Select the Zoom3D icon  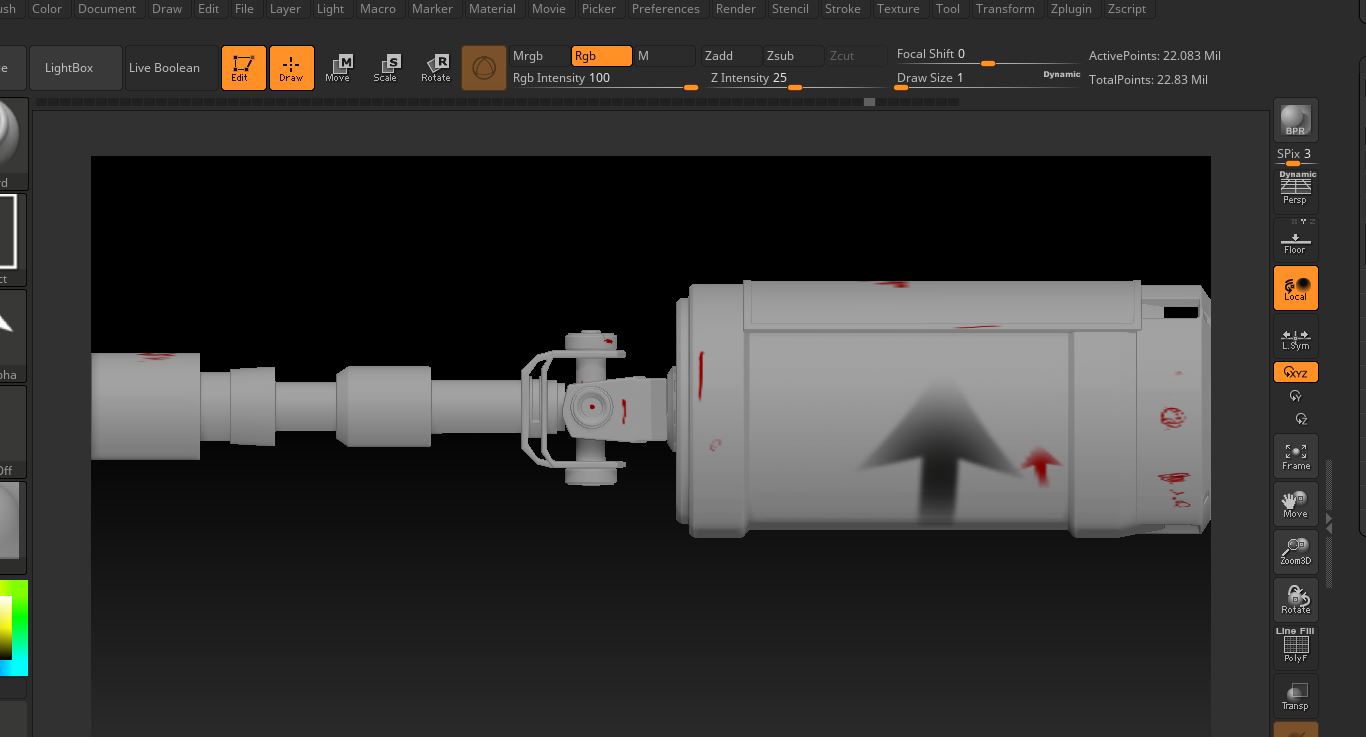[x=1295, y=551]
